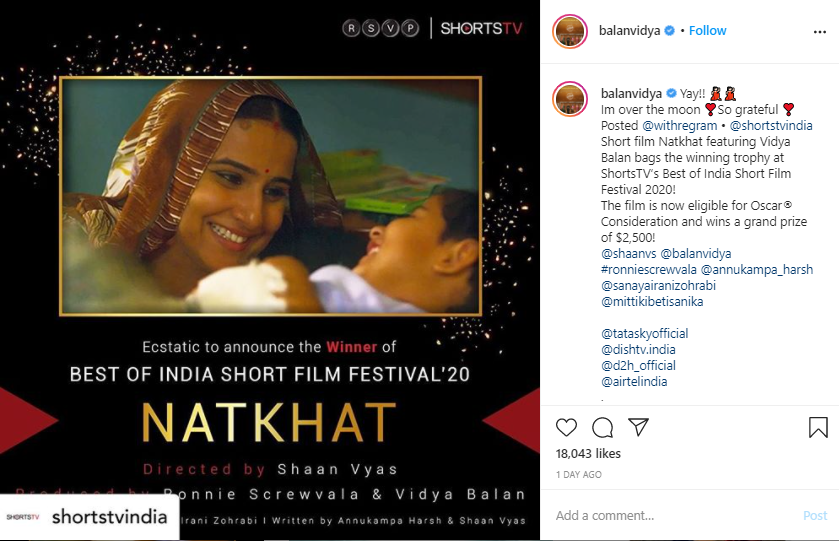Follow the balanvidya account
The image size is (839, 541).
pos(707,31)
